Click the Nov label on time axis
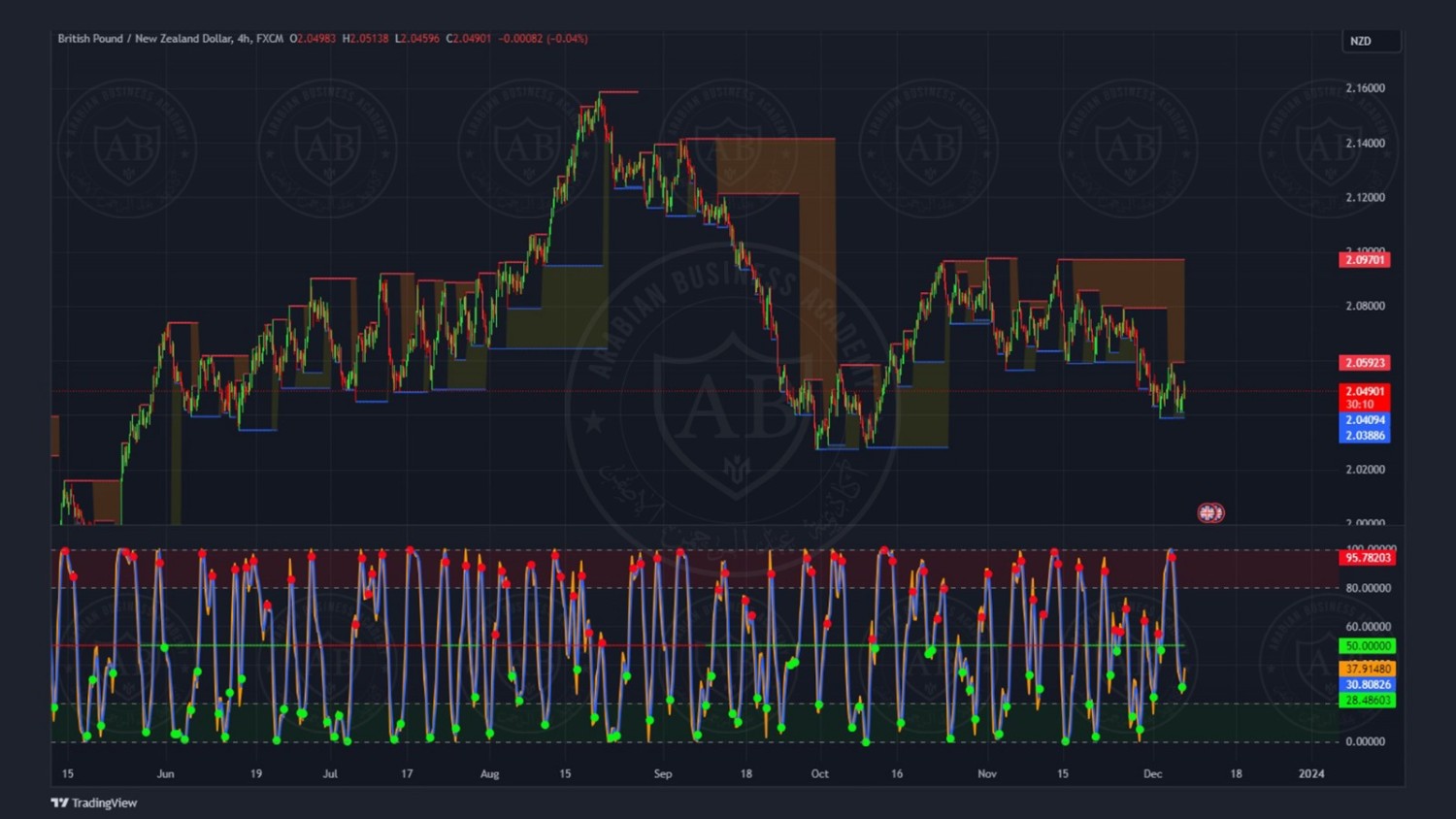 [987, 774]
